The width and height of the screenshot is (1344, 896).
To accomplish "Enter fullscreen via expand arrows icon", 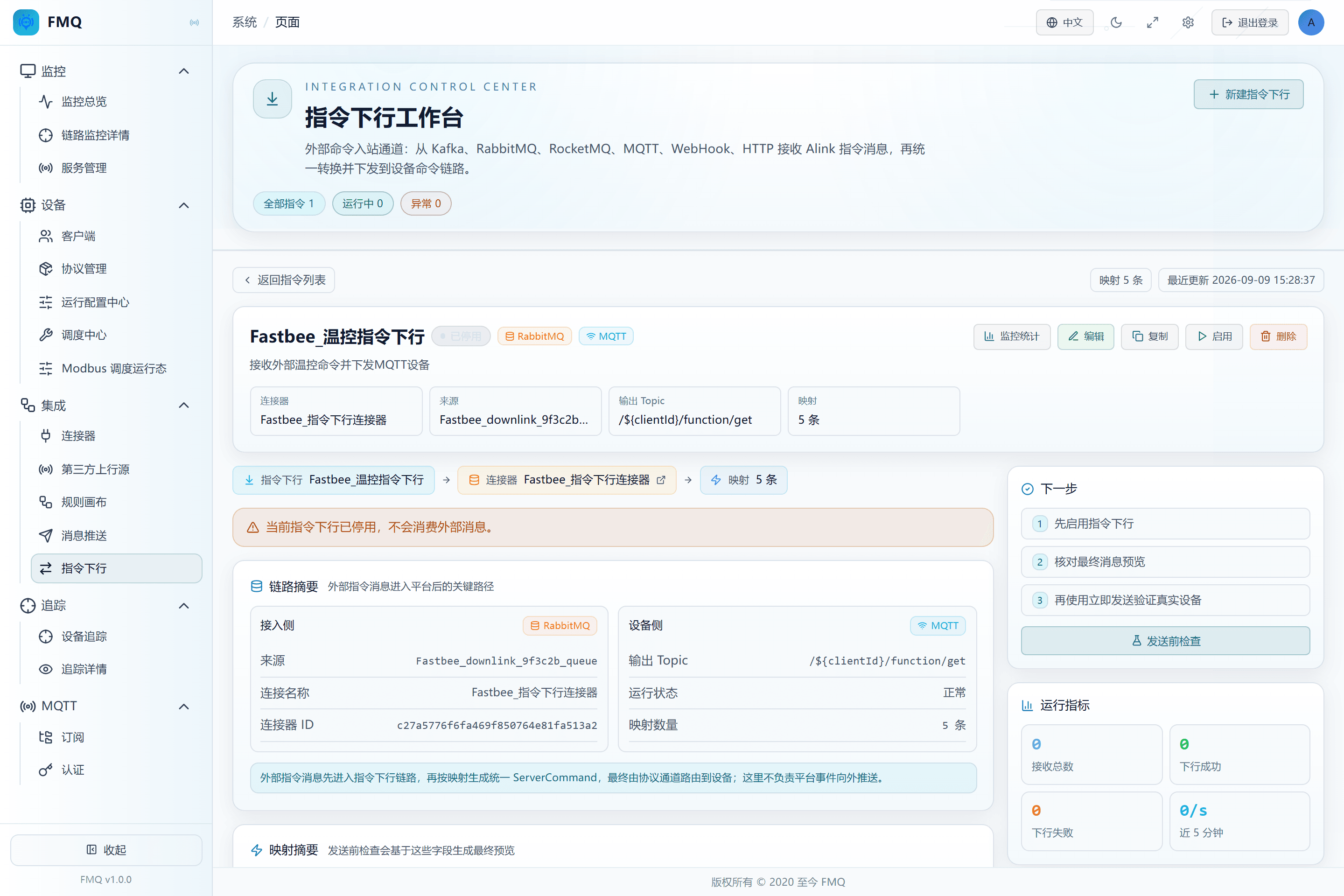I will 1152,22.
